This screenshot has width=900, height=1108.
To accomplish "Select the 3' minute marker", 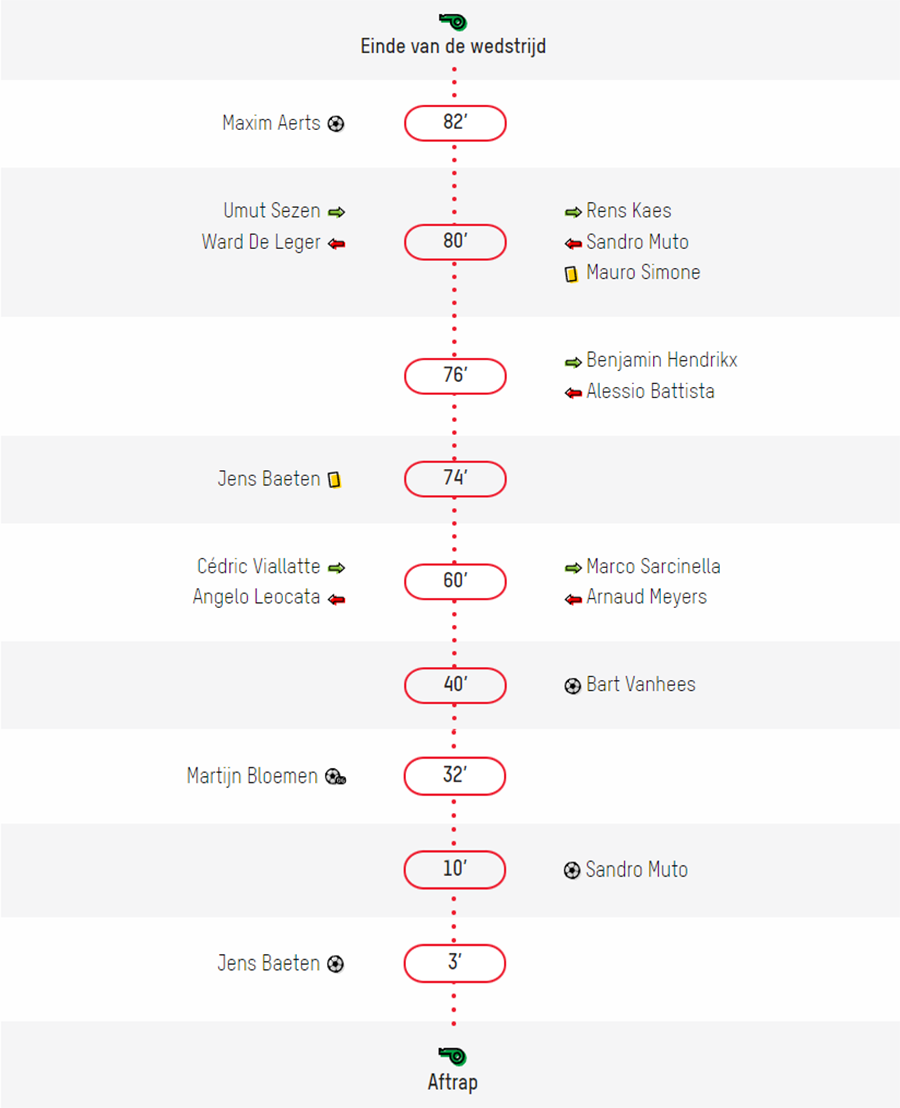I will [x=454, y=963].
